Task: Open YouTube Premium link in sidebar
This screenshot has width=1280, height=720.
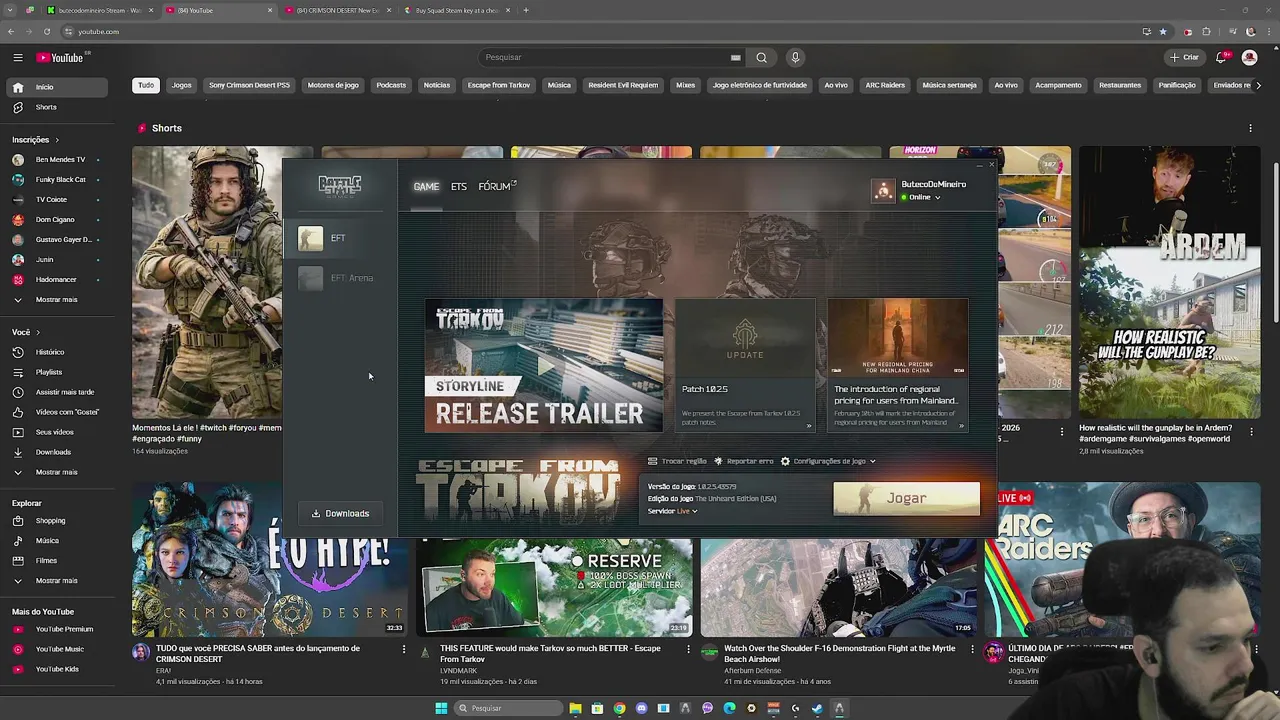Action: pyautogui.click(x=56, y=629)
